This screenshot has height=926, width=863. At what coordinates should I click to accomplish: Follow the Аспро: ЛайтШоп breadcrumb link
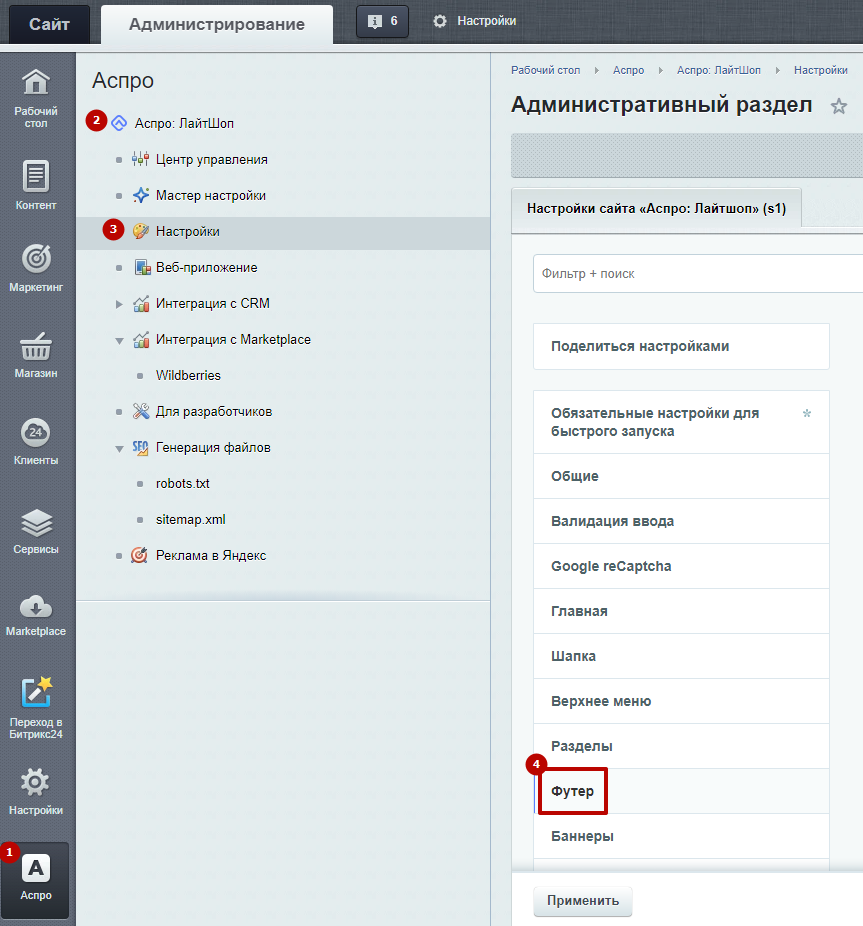[x=718, y=70]
